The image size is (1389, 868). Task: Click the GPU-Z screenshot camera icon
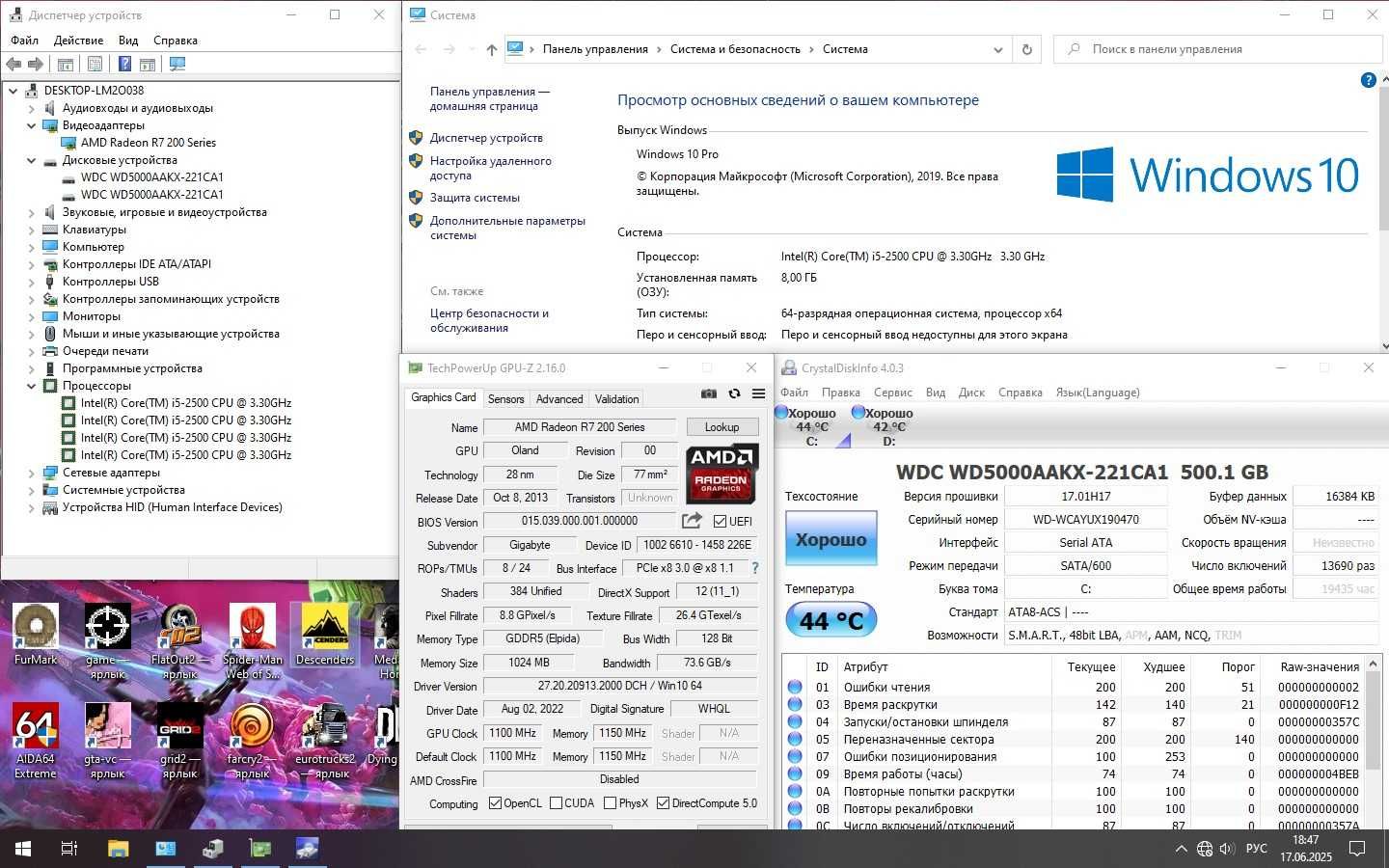709,393
